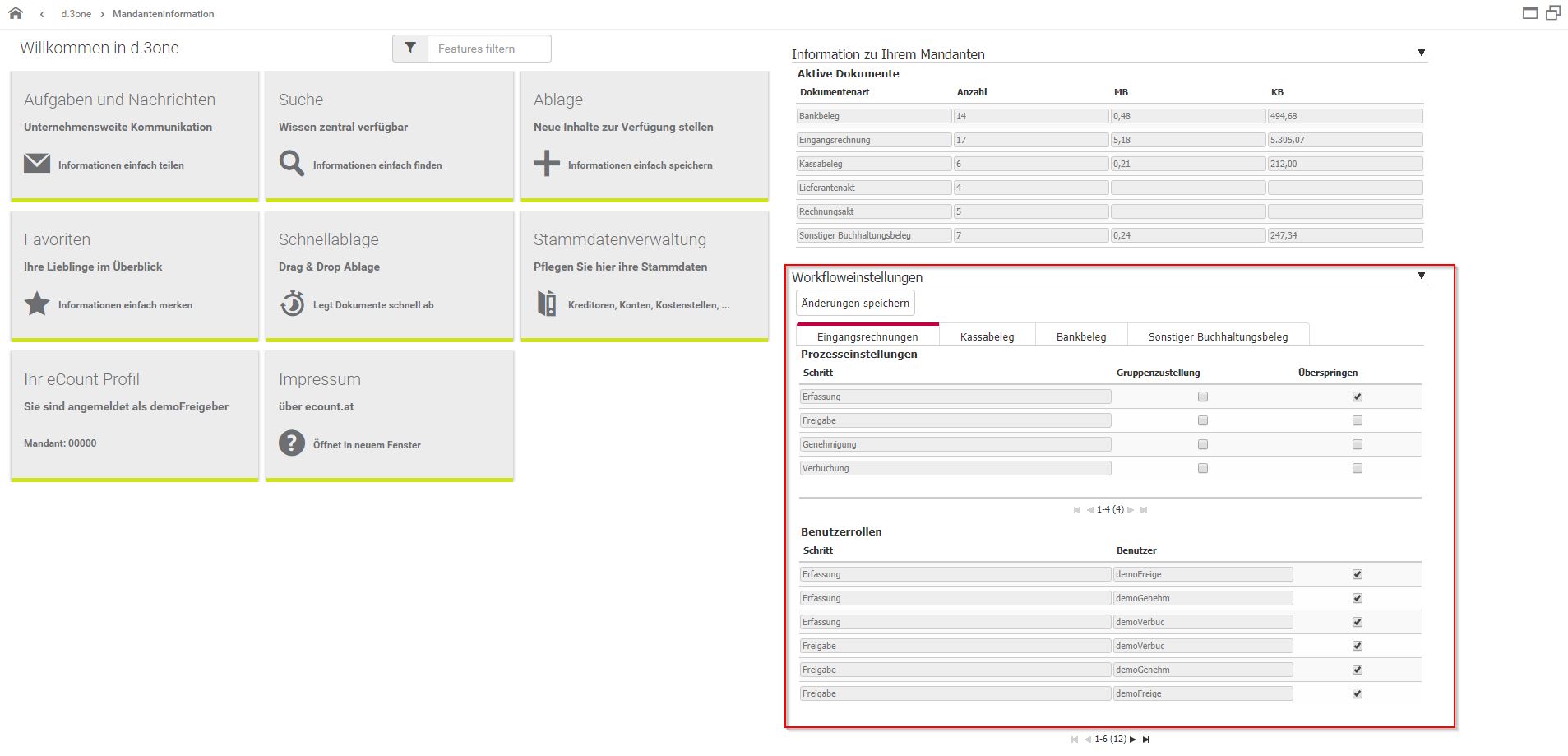This screenshot has height=756, width=1568.
Task: Click the plus icon in Ablage tile
Action: point(546,163)
